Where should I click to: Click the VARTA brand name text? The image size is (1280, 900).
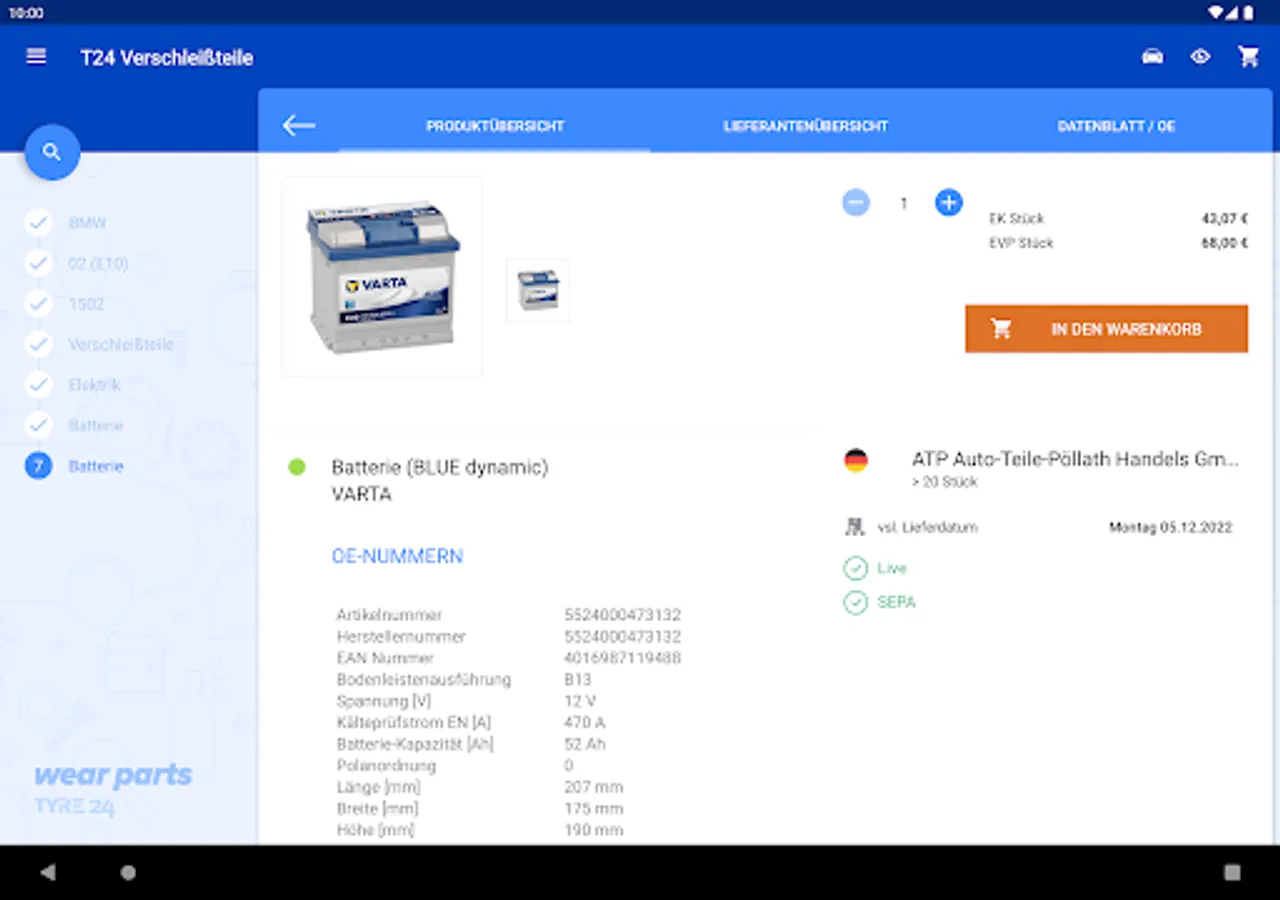361,494
